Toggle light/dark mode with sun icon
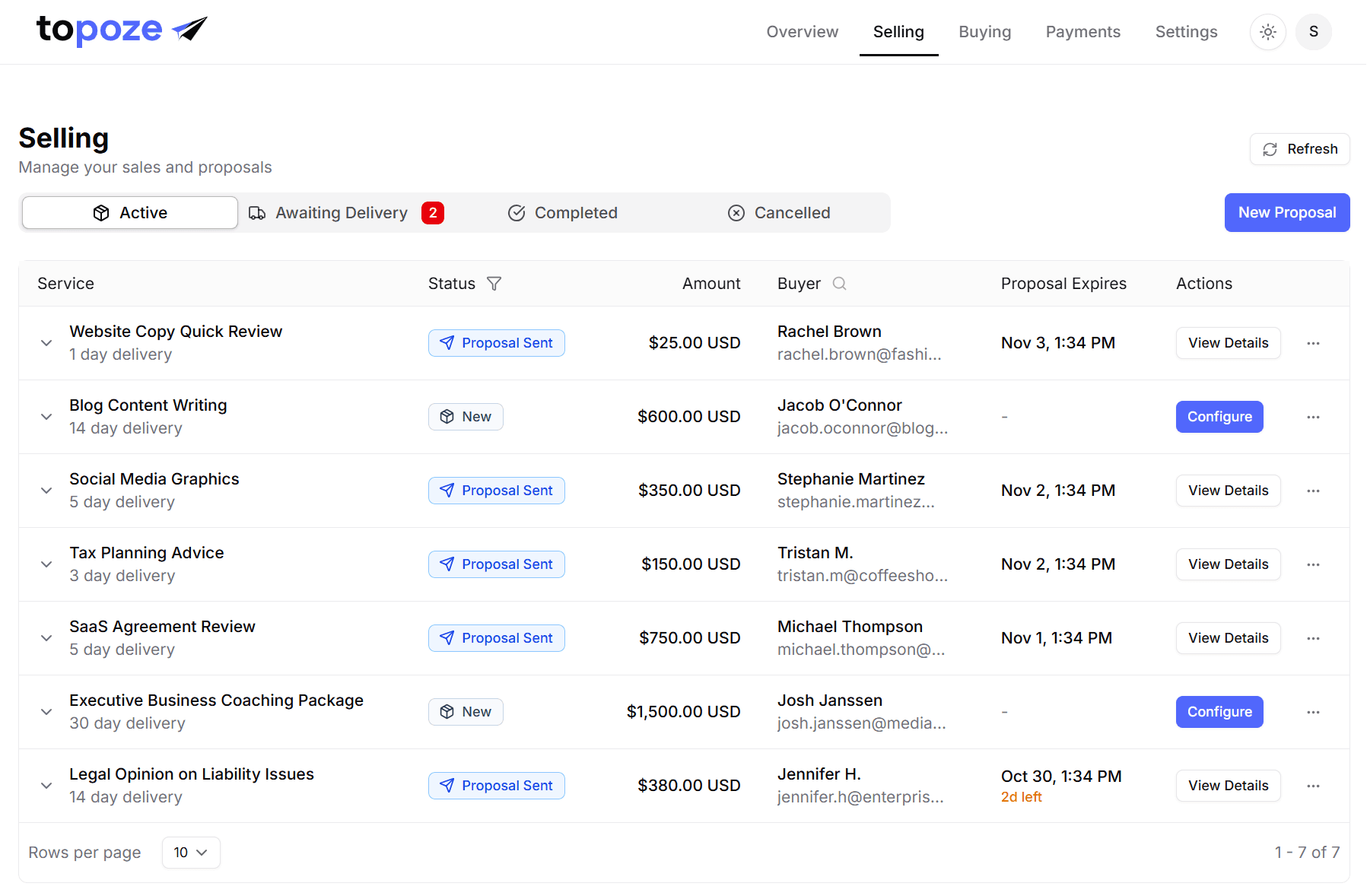Viewport: 1367px width, 896px height. tap(1267, 31)
